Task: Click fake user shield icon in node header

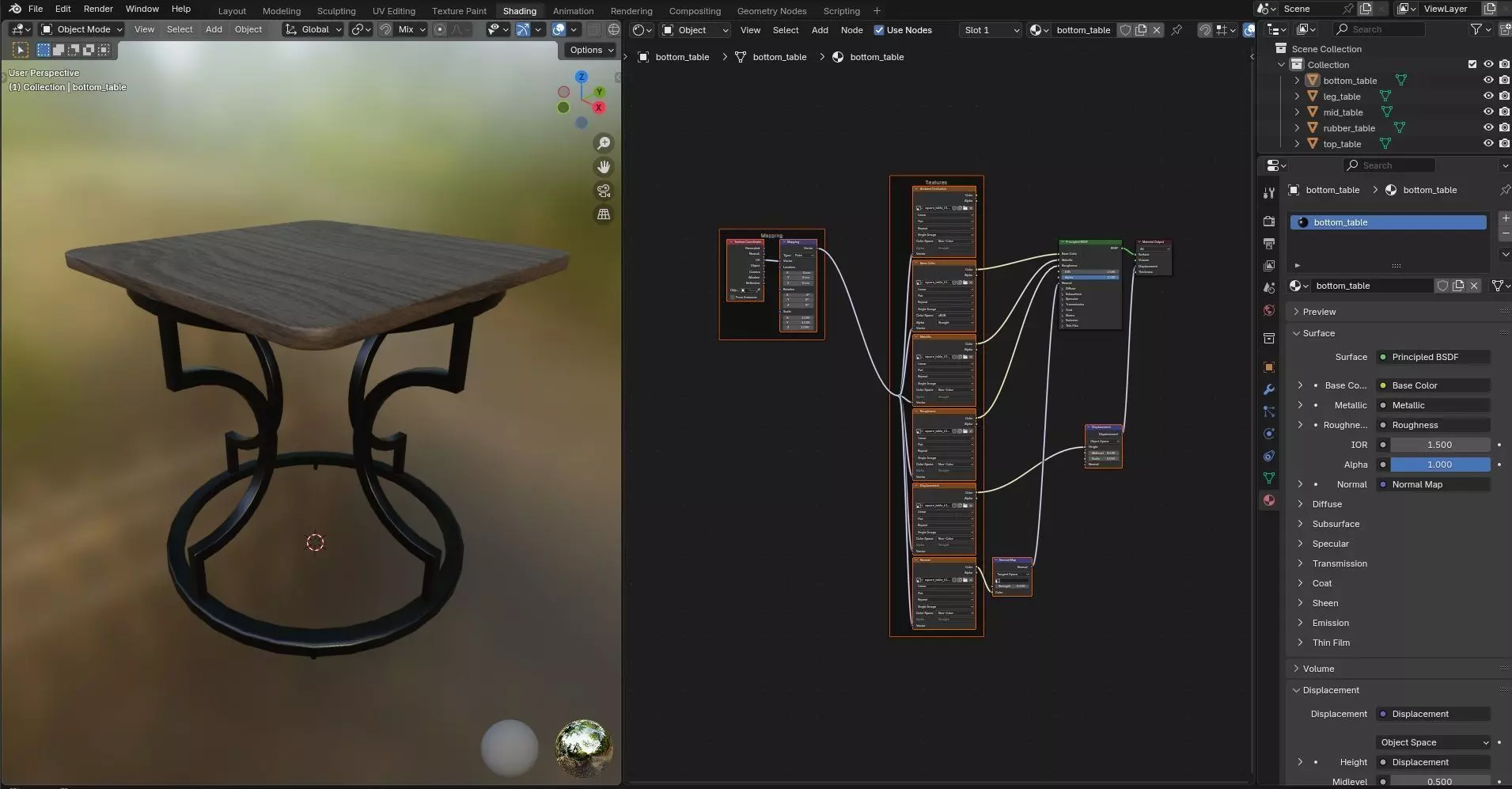Action: [1125, 30]
